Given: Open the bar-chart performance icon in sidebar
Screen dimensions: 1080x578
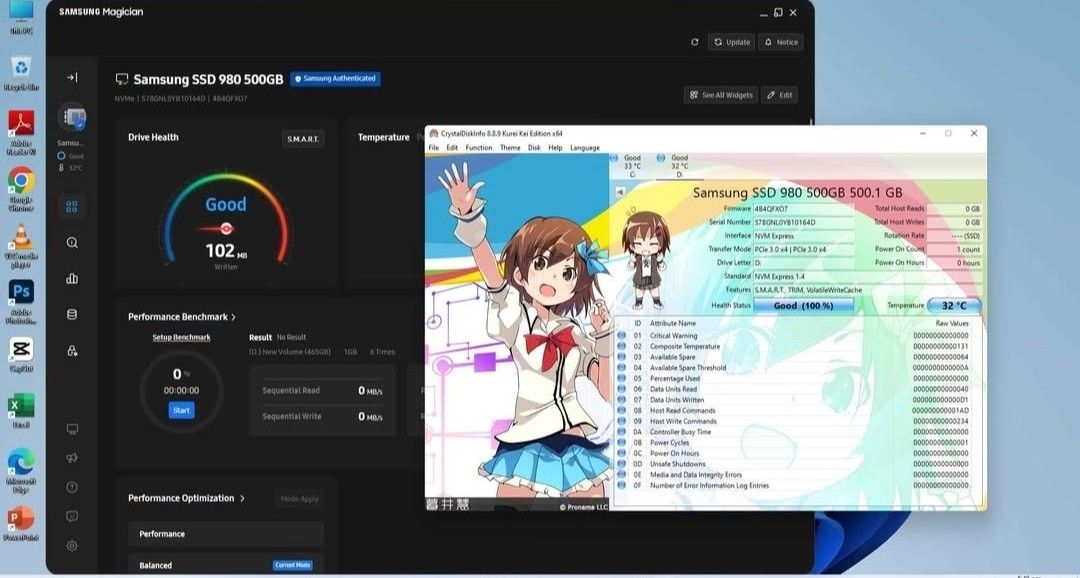Looking at the screenshot, I should 72,278.
